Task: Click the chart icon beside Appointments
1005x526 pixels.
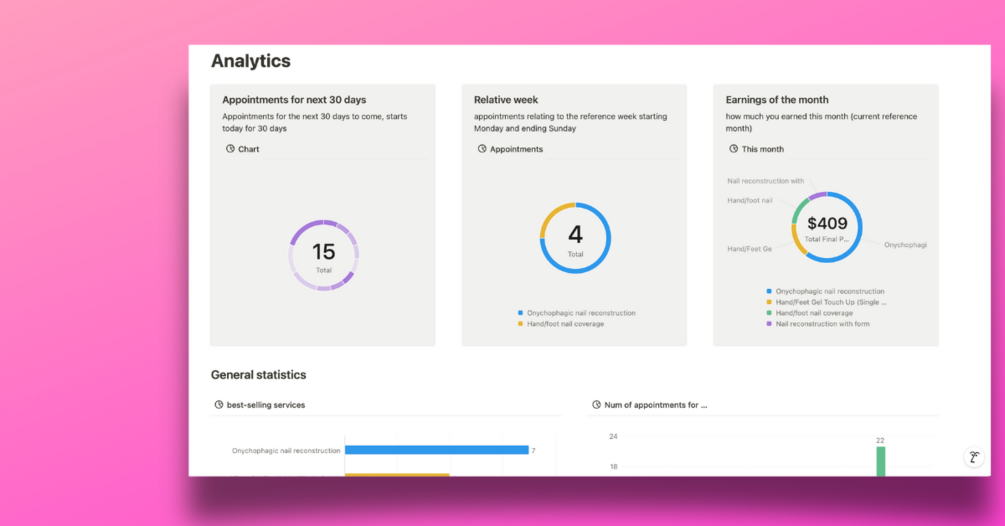Action: [x=482, y=149]
